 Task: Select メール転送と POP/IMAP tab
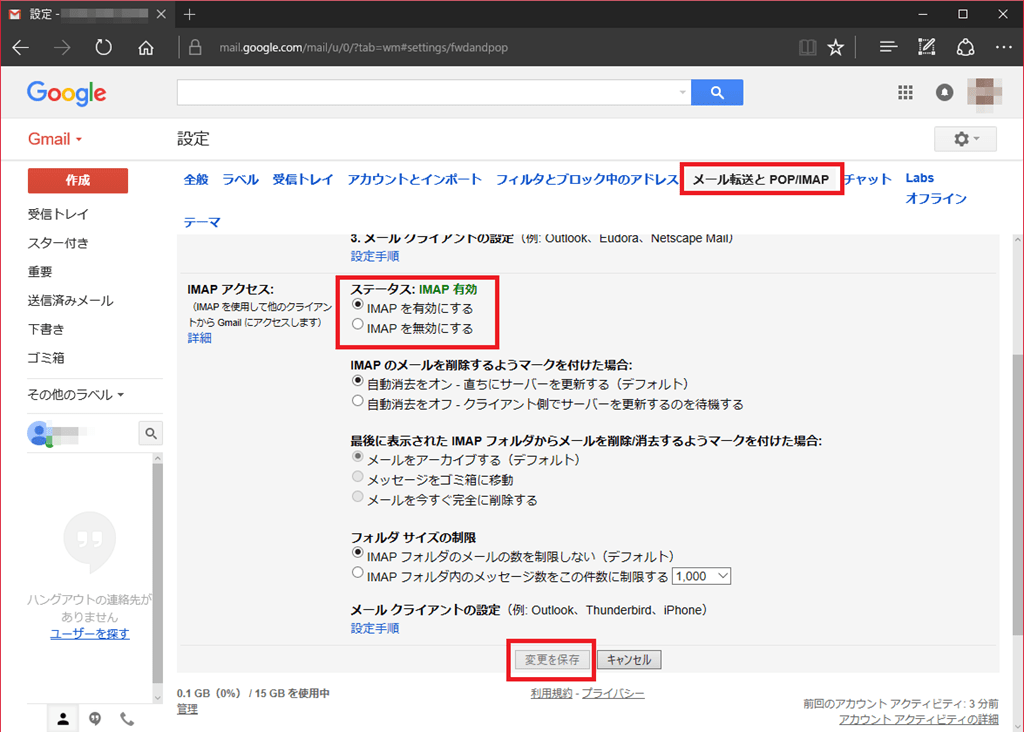coord(761,180)
